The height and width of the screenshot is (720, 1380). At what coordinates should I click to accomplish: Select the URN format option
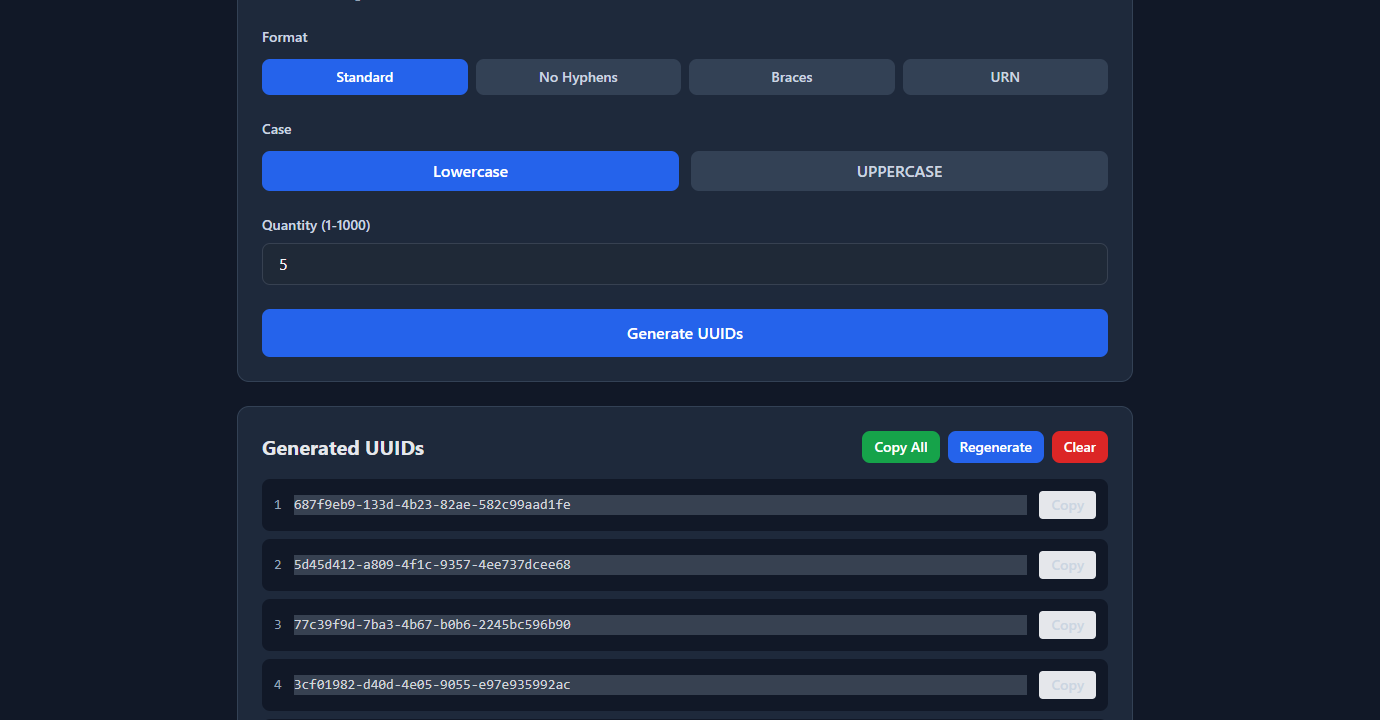click(x=1005, y=77)
